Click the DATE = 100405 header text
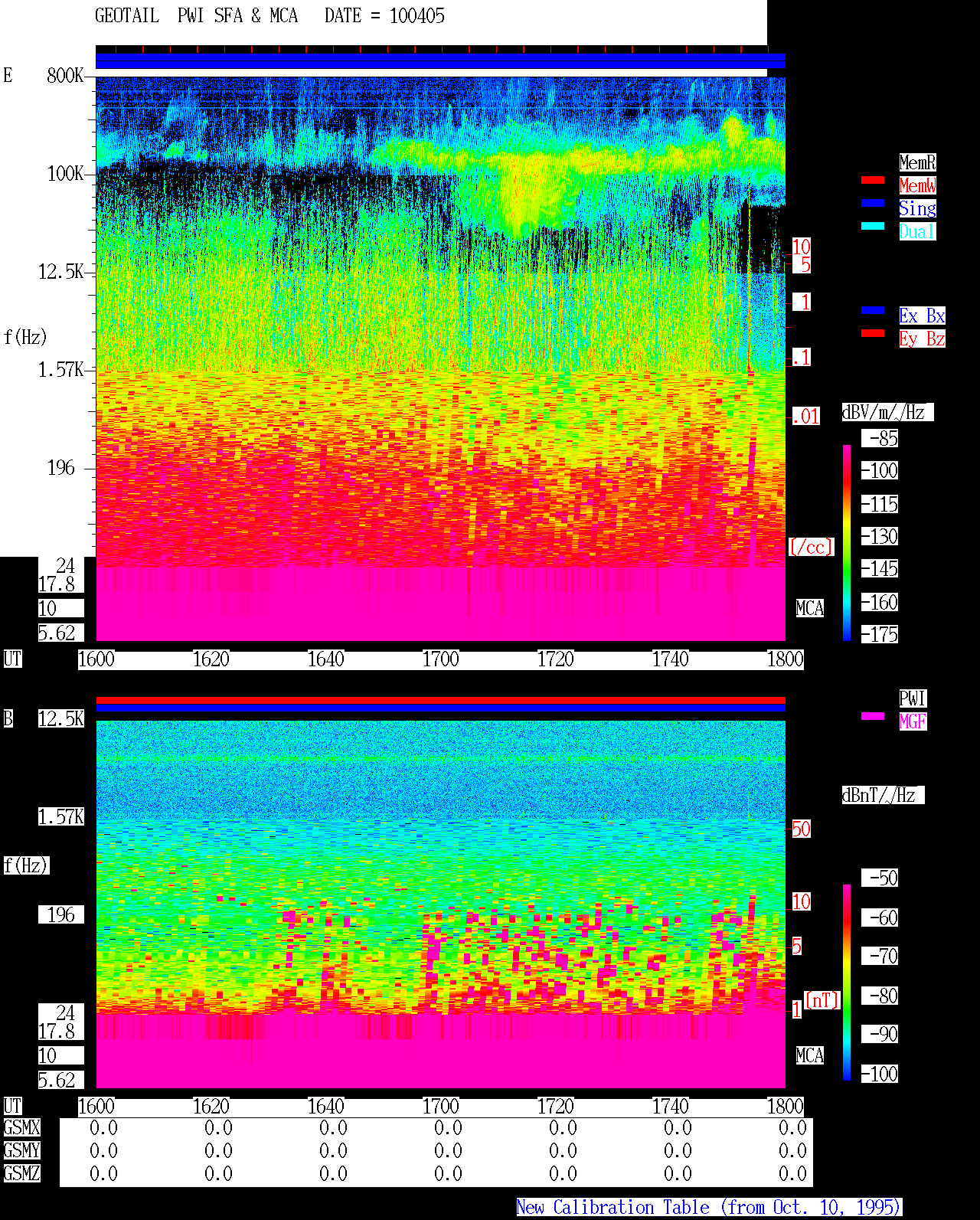980x1220 pixels. (384, 16)
